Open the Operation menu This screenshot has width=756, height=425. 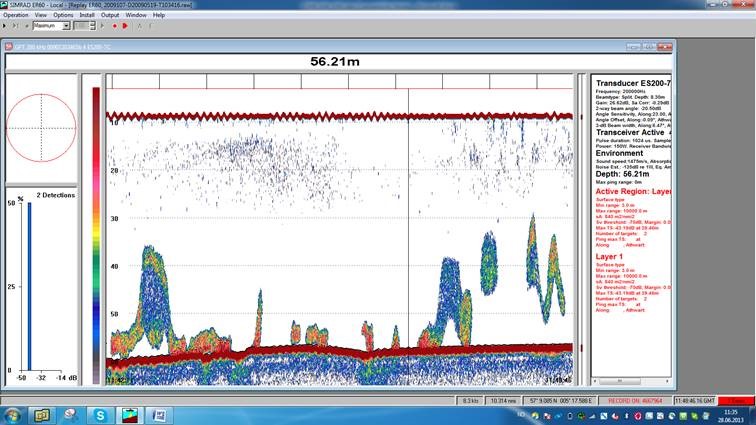point(16,15)
